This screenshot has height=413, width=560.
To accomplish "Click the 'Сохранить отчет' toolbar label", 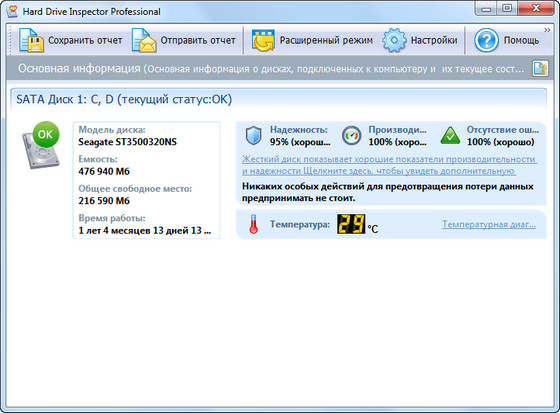I will (x=85, y=40).
